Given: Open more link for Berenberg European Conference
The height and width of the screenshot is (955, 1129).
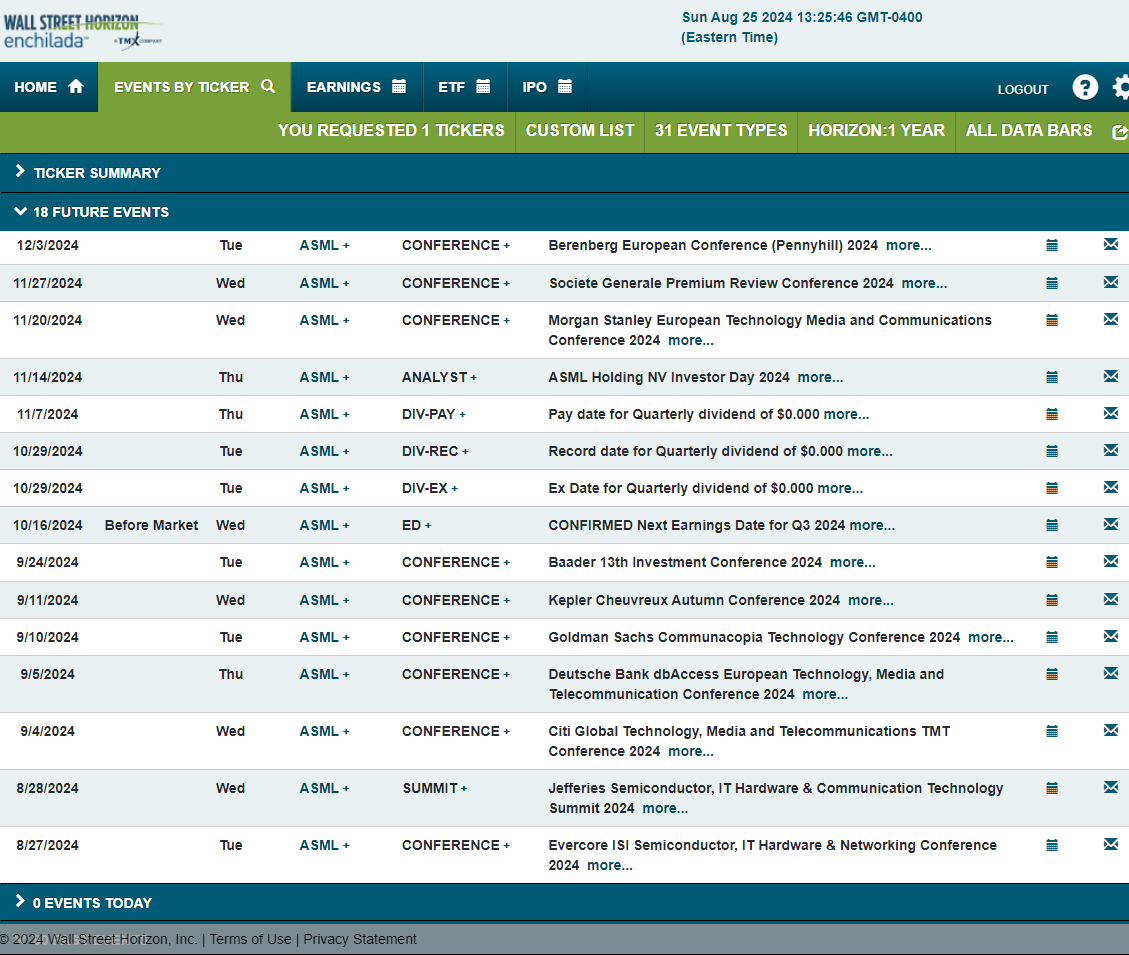Looking at the screenshot, I should click(x=909, y=246).
